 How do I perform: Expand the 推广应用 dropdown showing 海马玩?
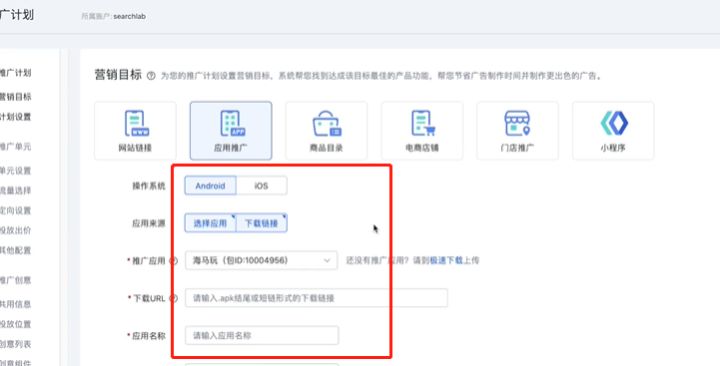pos(261,260)
